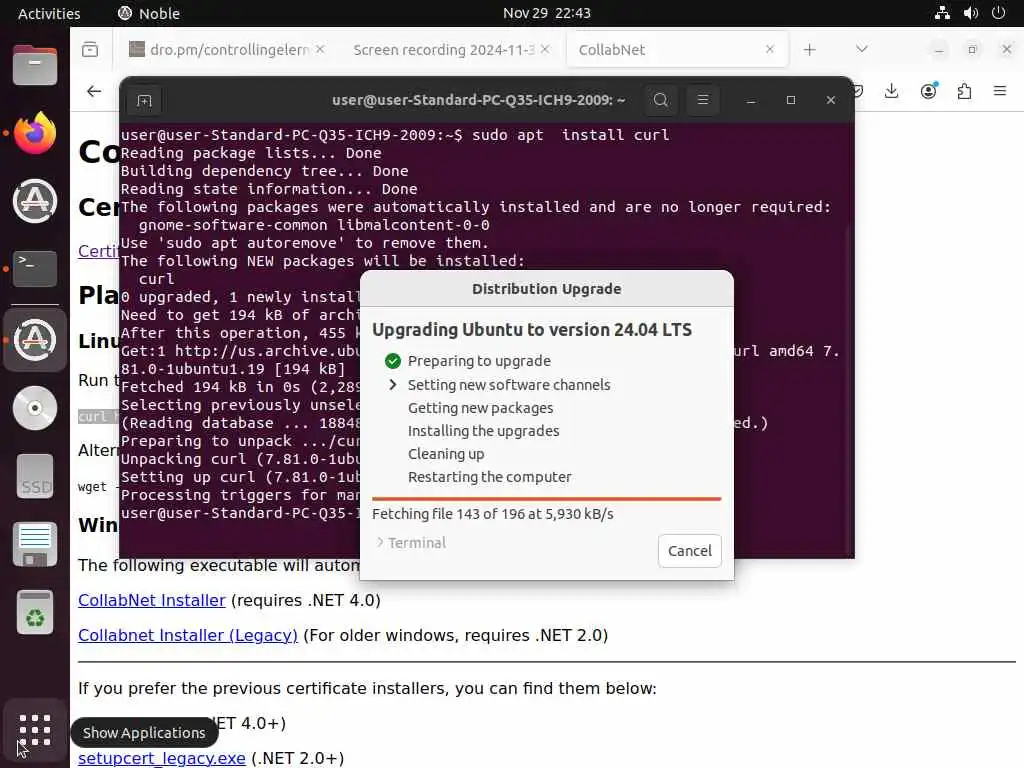The height and width of the screenshot is (768, 1024).
Task: Click the upgrade progress bar
Action: click(x=547, y=499)
